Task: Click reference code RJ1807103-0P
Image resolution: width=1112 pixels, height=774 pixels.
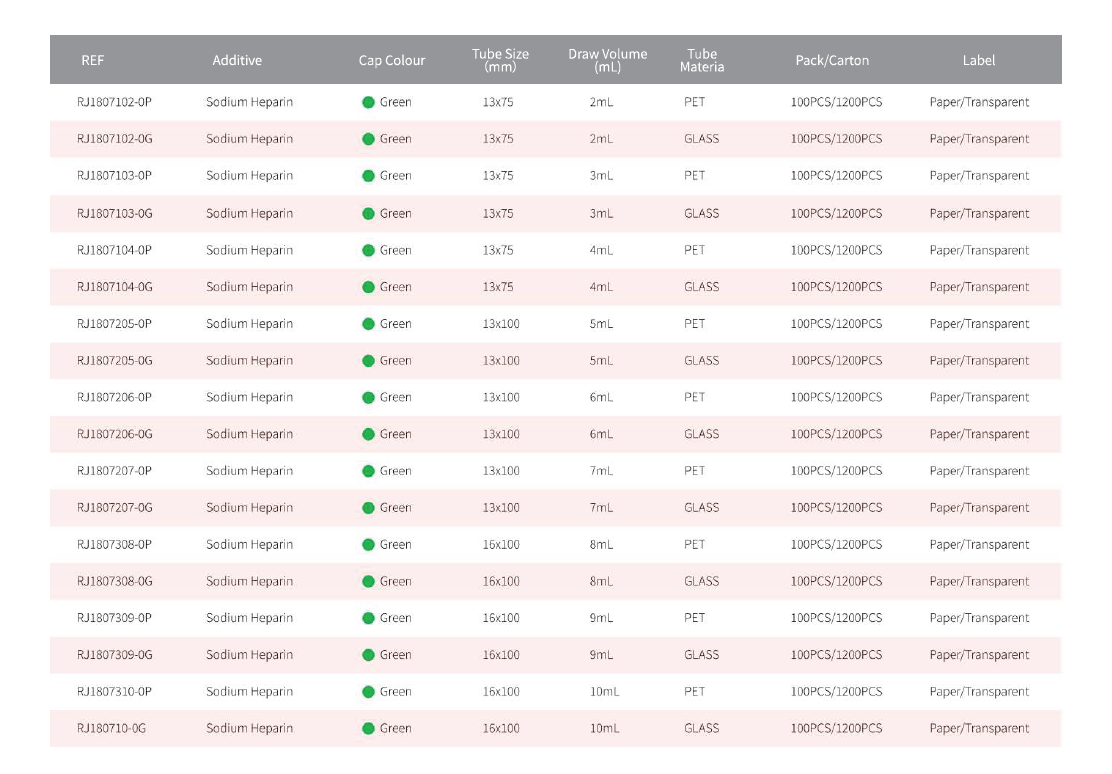Action: (114, 176)
